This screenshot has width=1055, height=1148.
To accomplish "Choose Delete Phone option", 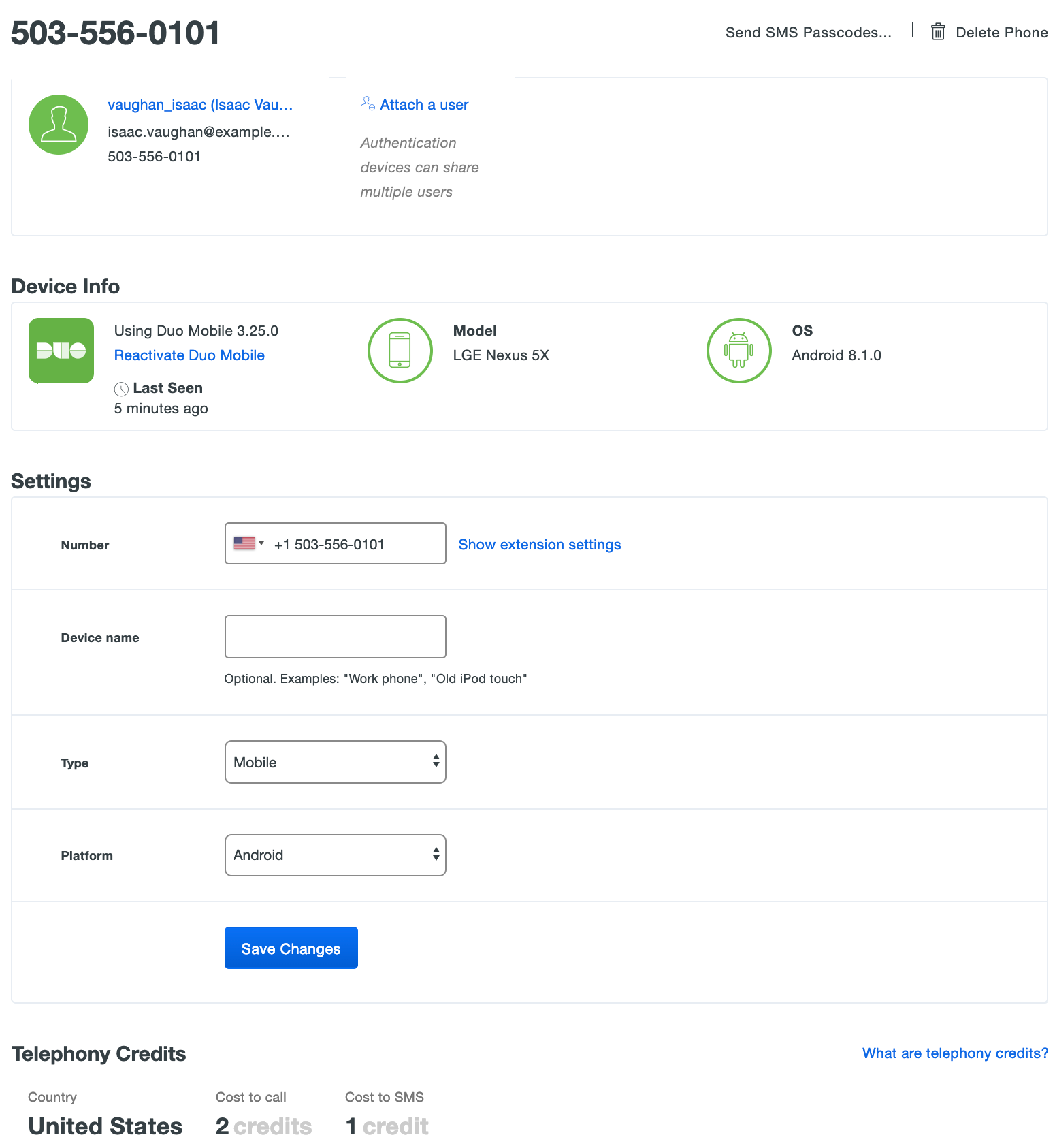I will point(1001,33).
